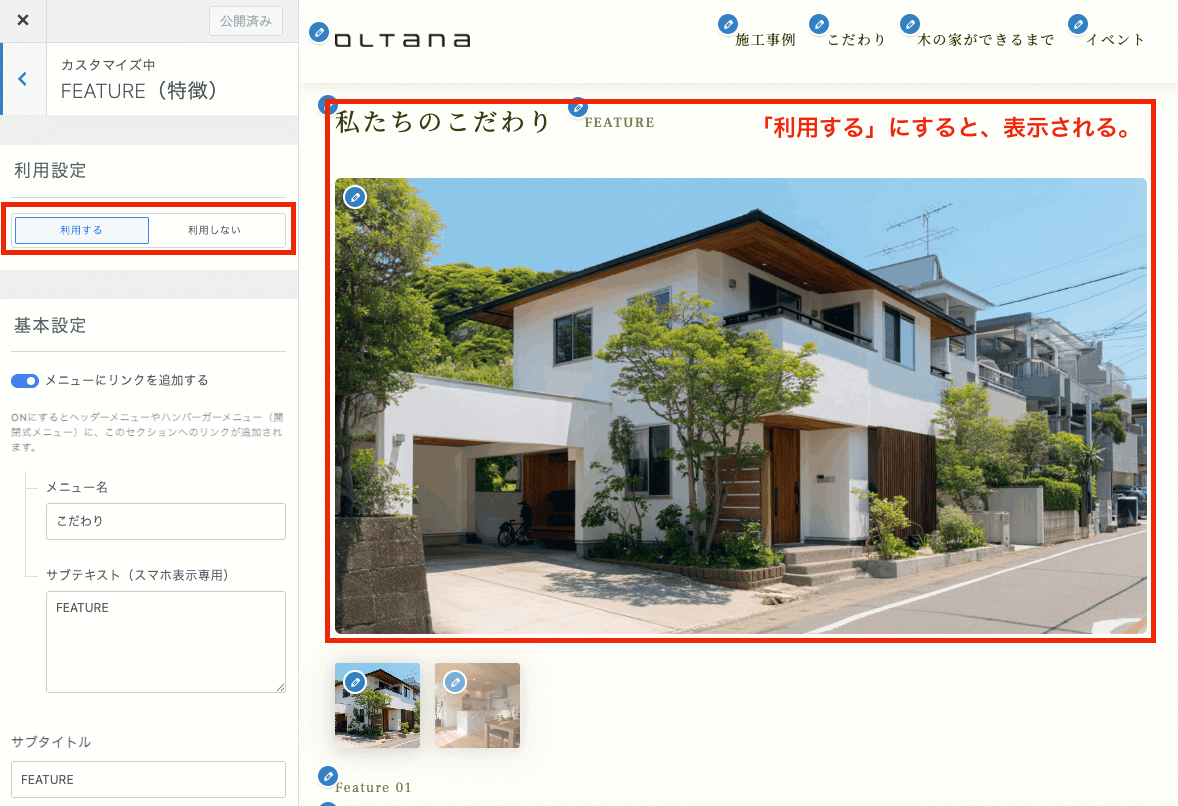
Task: Click the FEATURE（特徴） panel title
Action: coord(139,91)
